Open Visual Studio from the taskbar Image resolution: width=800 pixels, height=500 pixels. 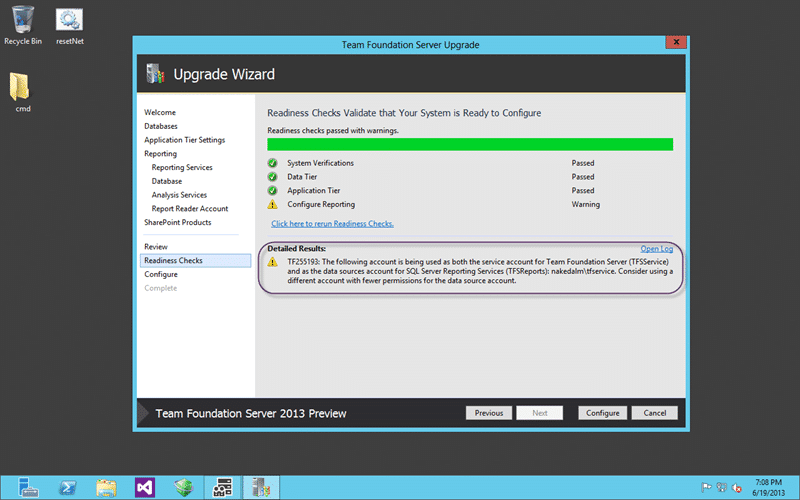coord(145,488)
